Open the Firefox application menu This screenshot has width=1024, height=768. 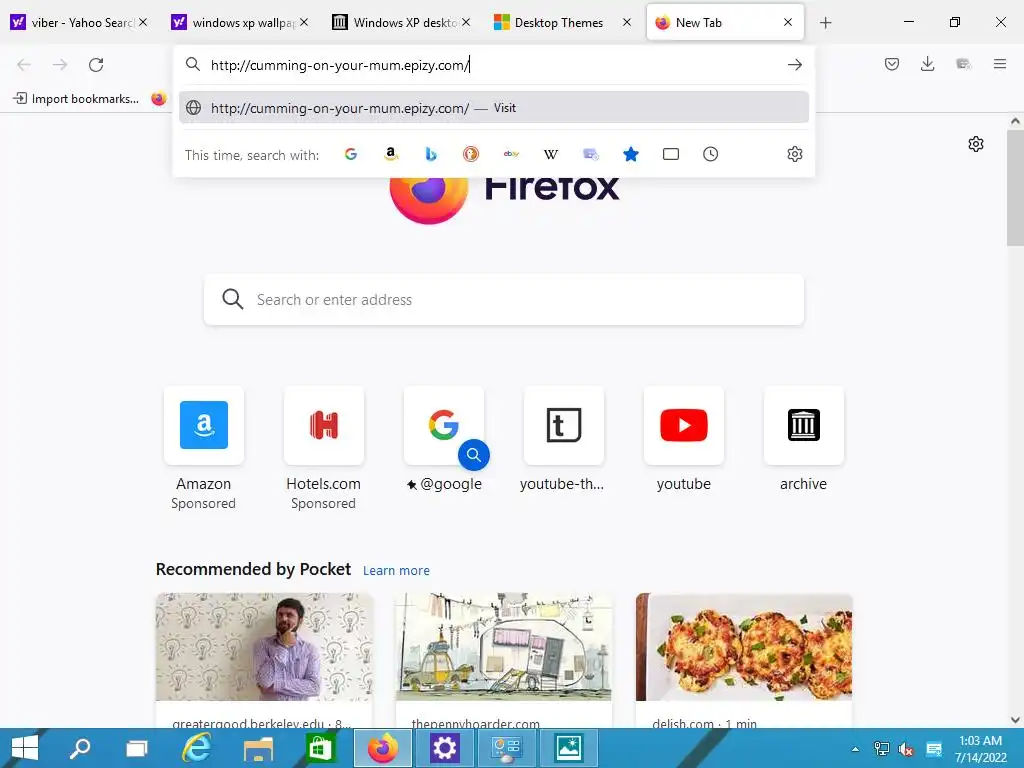point(1000,64)
